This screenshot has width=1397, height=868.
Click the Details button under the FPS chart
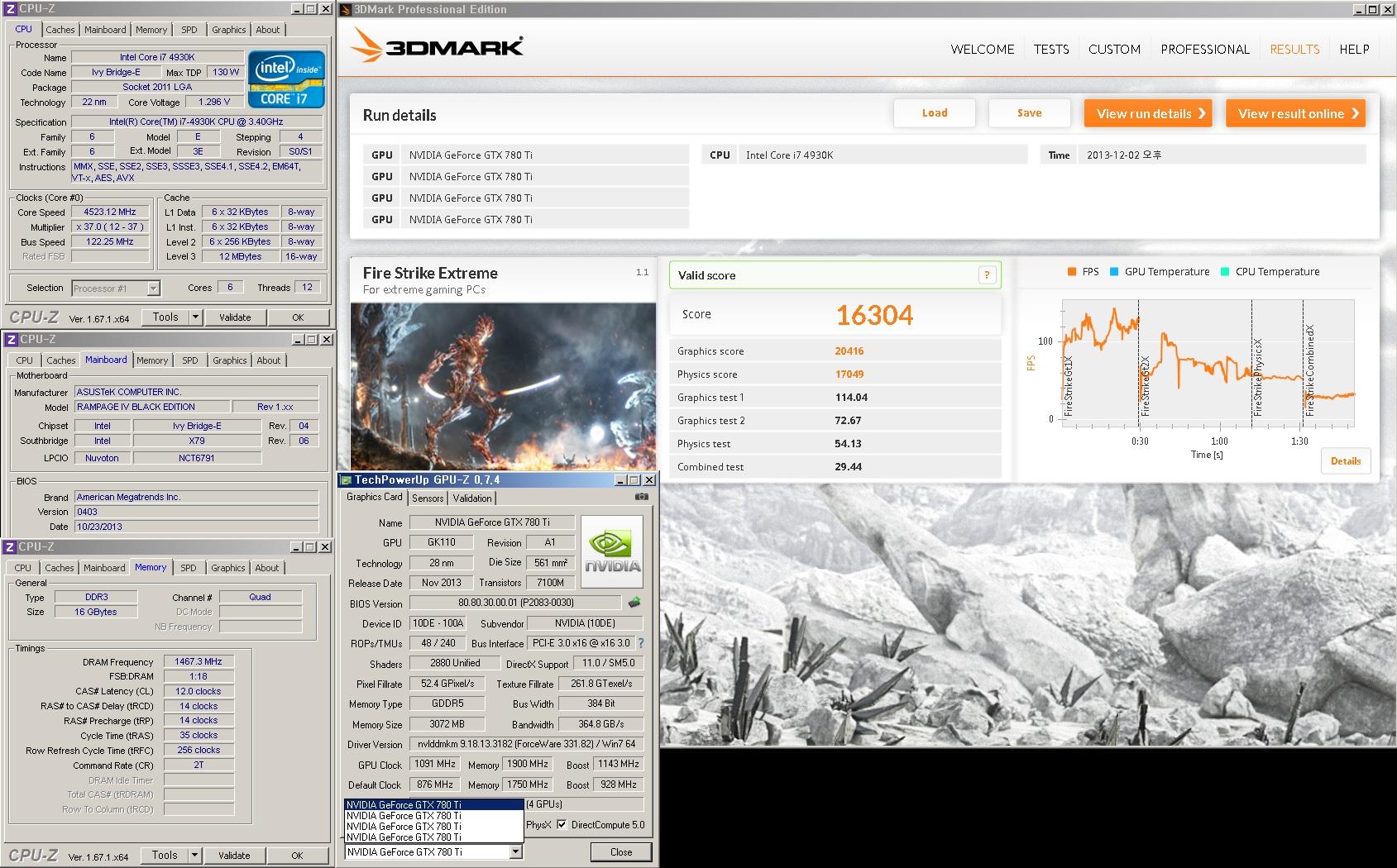[x=1346, y=461]
